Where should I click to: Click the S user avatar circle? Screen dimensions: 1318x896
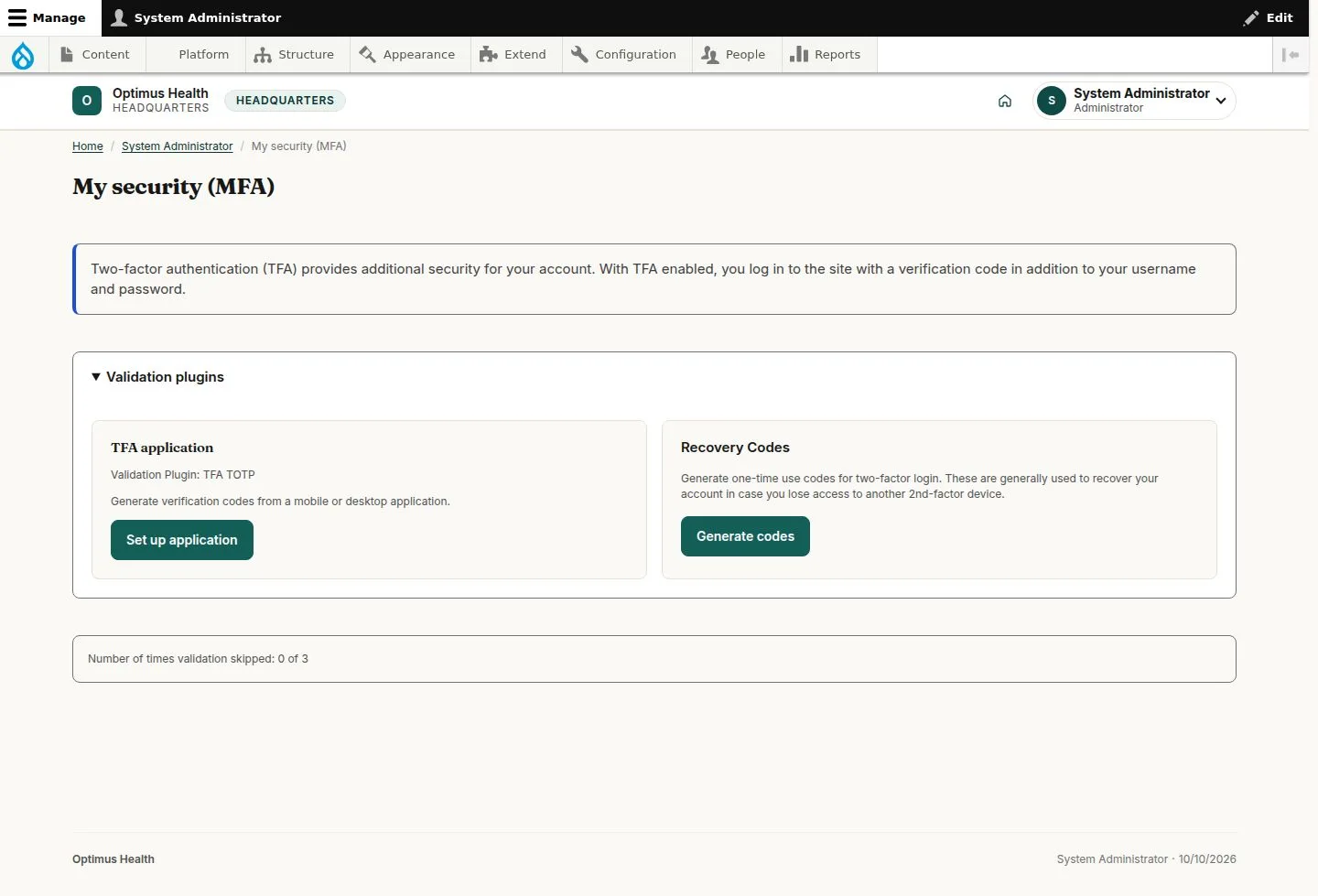[x=1052, y=101]
